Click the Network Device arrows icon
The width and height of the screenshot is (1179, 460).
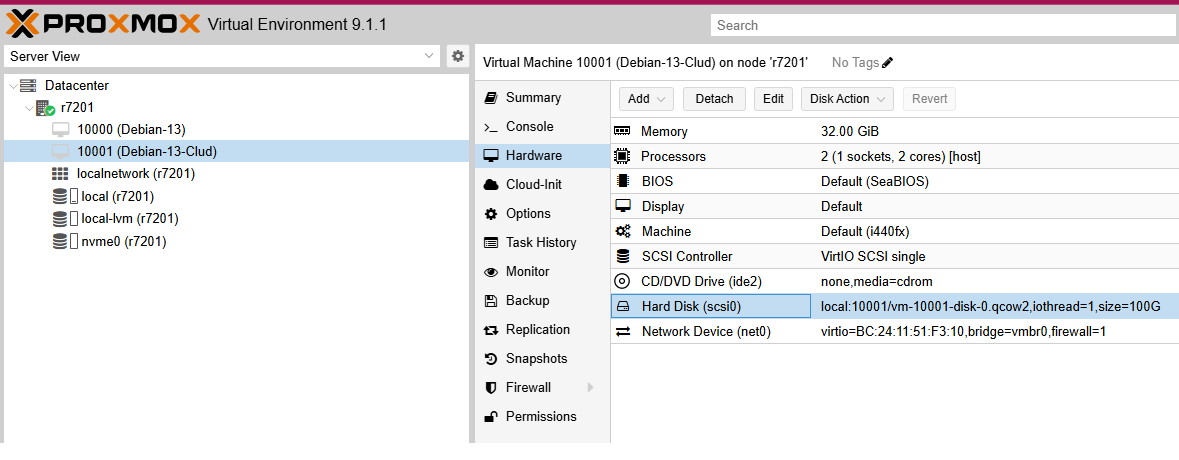(623, 332)
